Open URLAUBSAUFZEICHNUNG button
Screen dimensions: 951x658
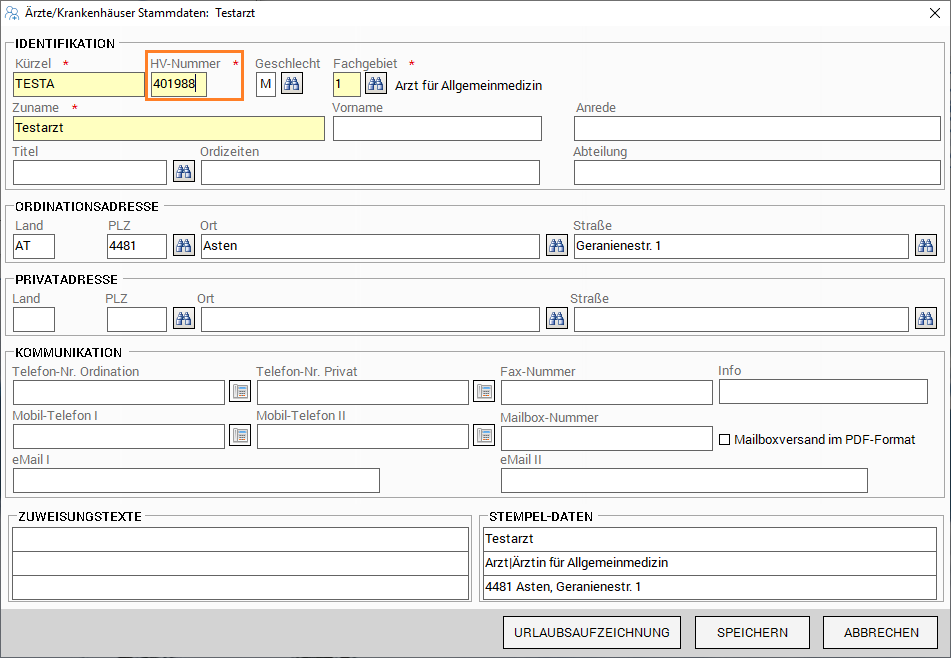[x=592, y=632]
